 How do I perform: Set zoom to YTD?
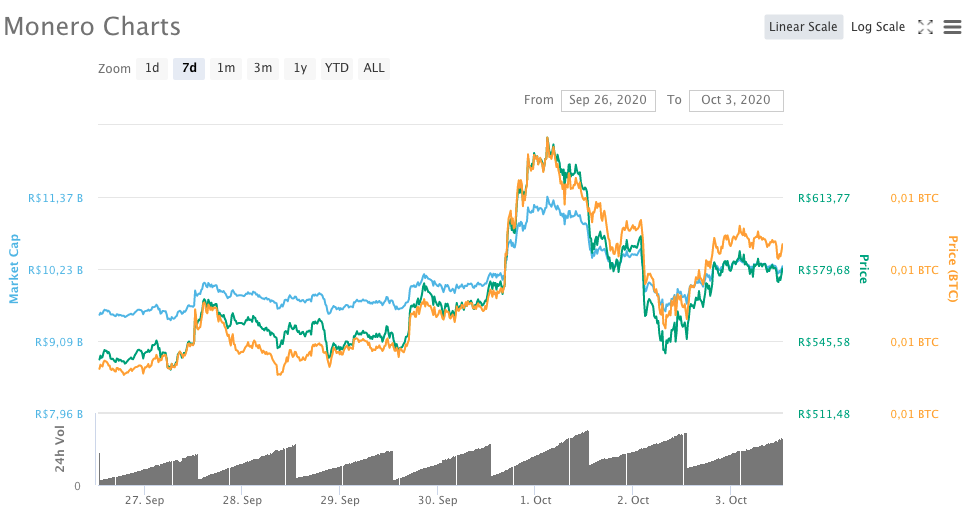(337, 68)
